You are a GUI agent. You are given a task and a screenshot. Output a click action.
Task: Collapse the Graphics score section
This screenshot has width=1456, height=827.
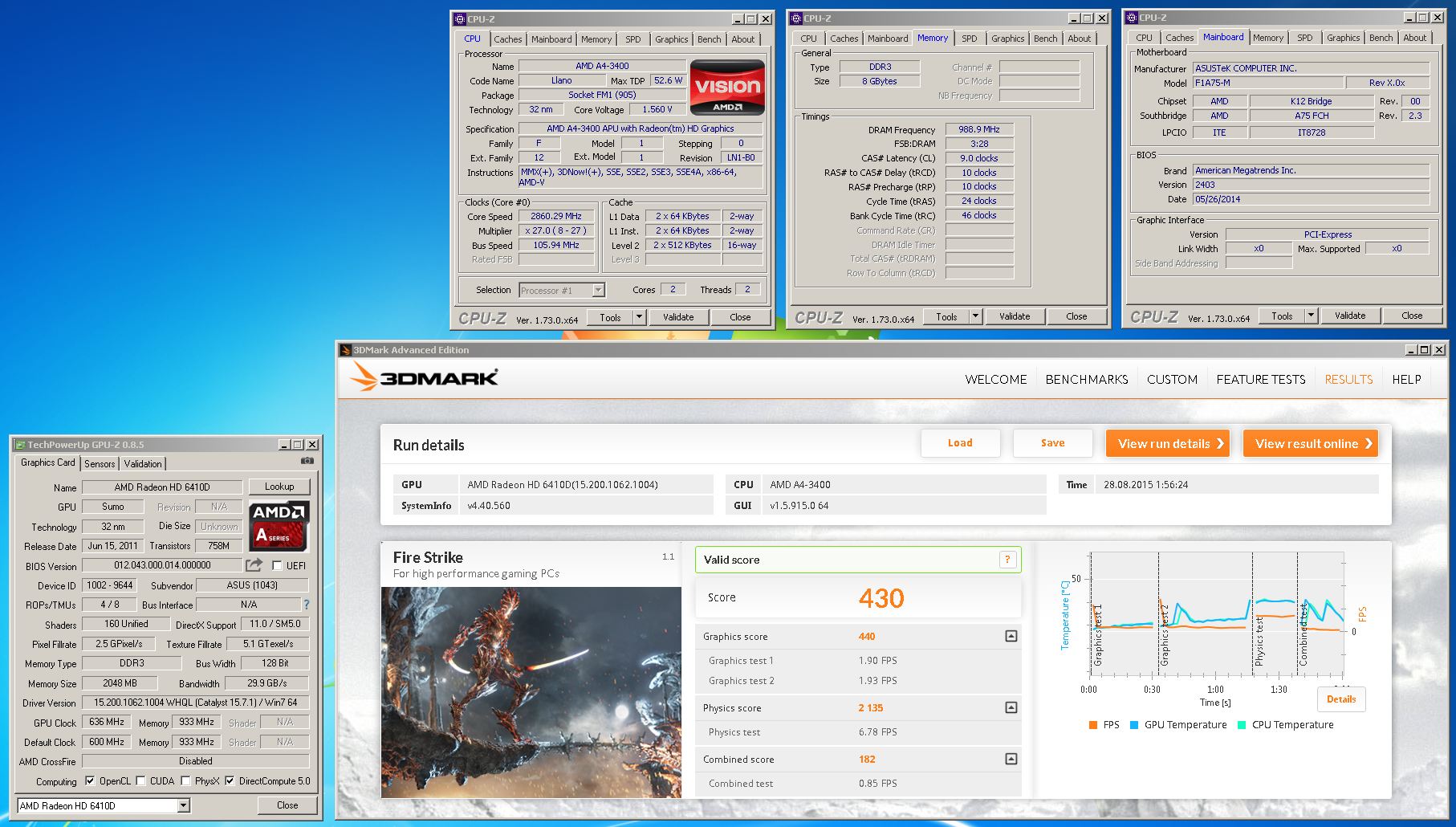point(1011,636)
